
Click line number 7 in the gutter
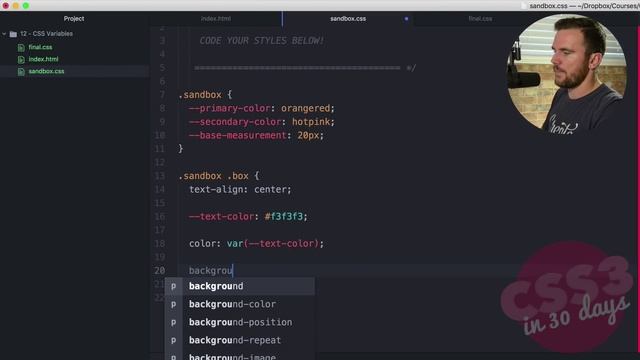[162, 95]
